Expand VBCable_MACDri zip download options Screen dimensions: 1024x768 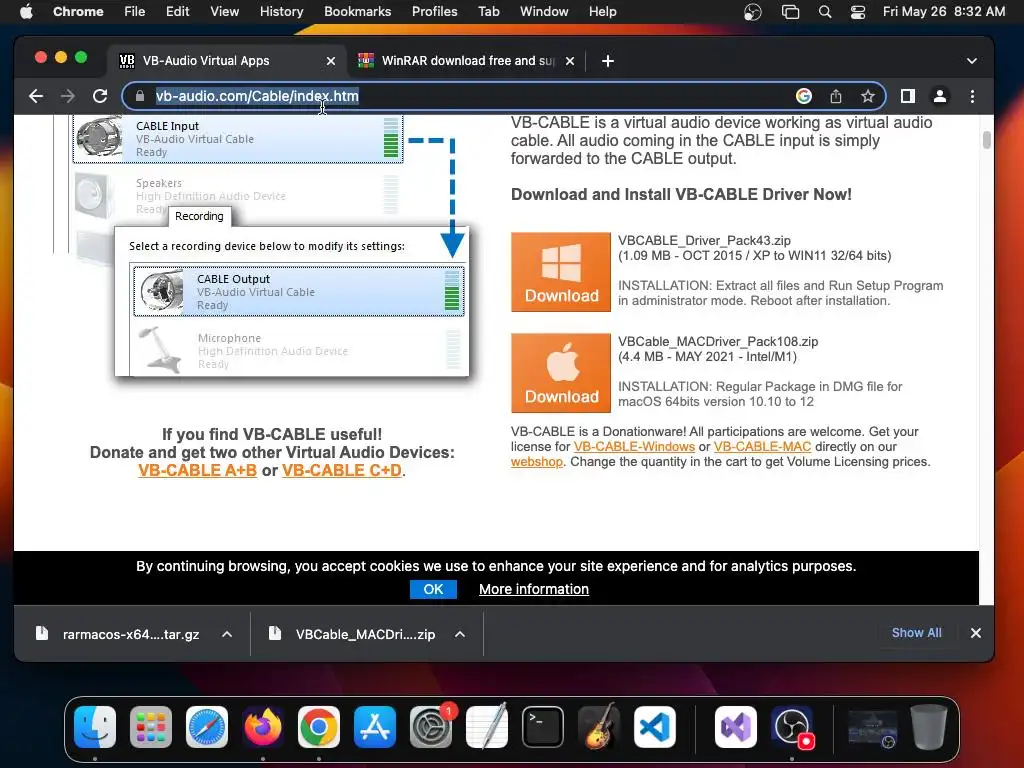coord(460,634)
